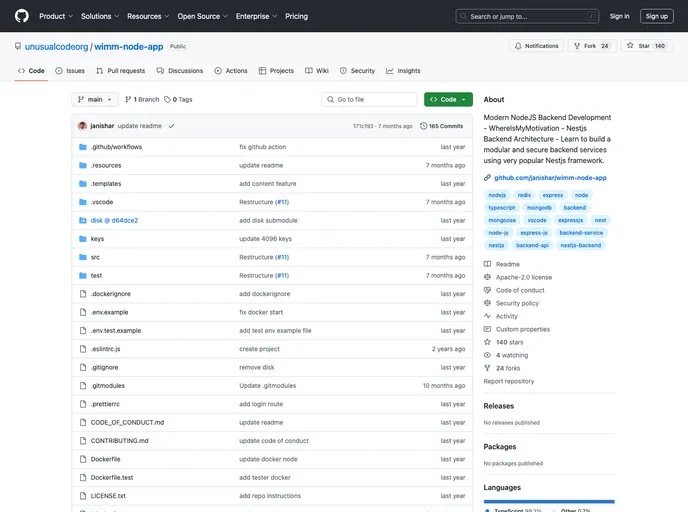688x512 pixels.
Task: Expand the Open Source menu
Action: click(203, 16)
